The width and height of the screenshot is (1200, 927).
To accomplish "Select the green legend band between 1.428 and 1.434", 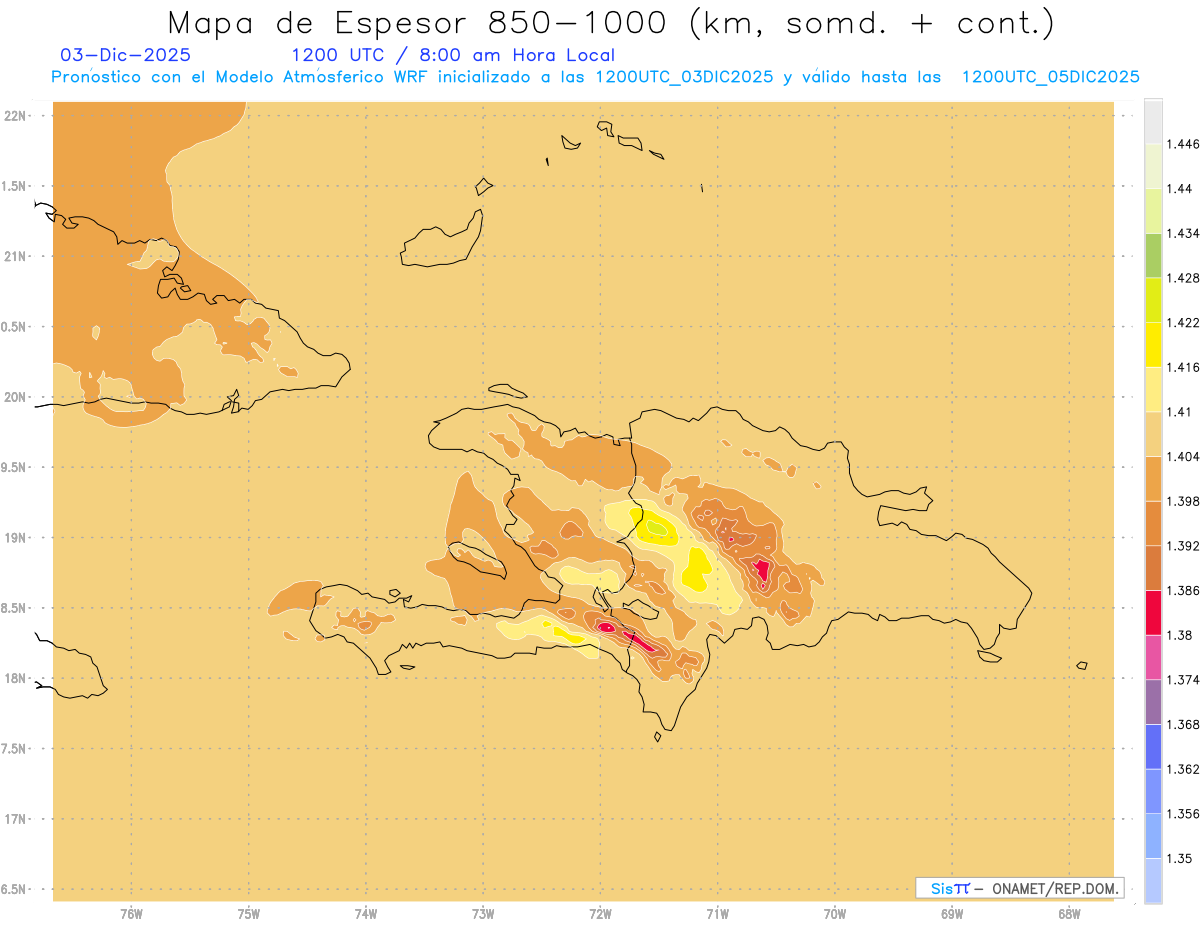I will pyautogui.click(x=1153, y=255).
